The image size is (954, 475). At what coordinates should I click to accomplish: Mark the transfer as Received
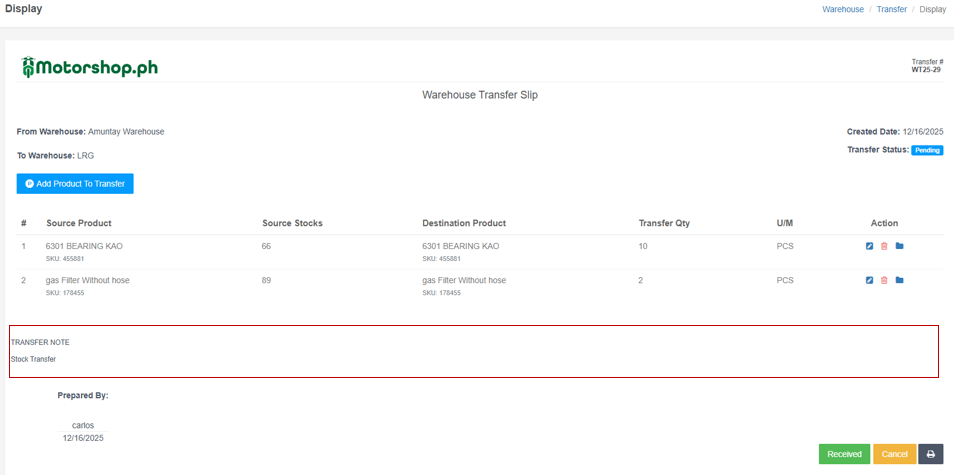(x=844, y=454)
